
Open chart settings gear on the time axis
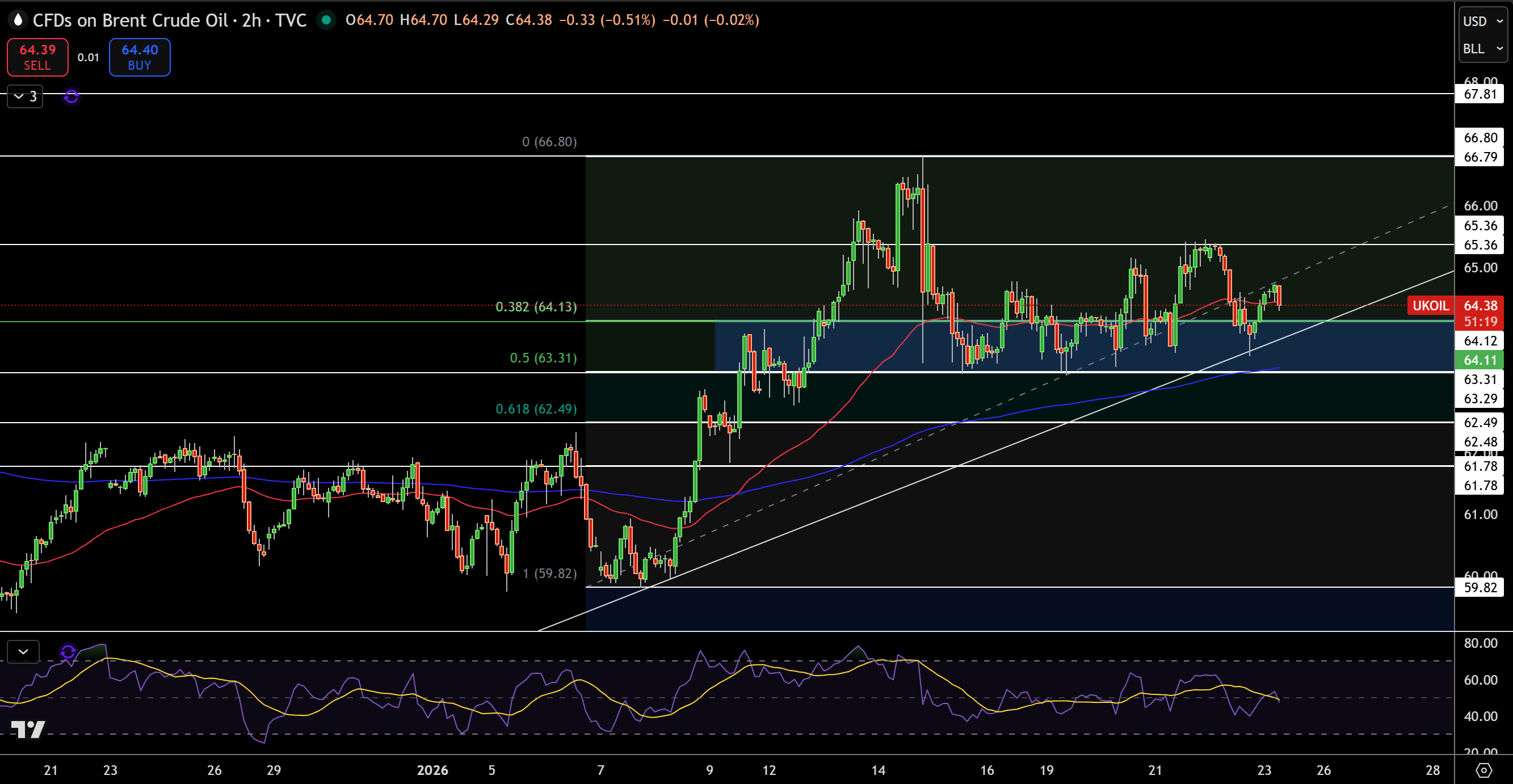(x=1483, y=770)
